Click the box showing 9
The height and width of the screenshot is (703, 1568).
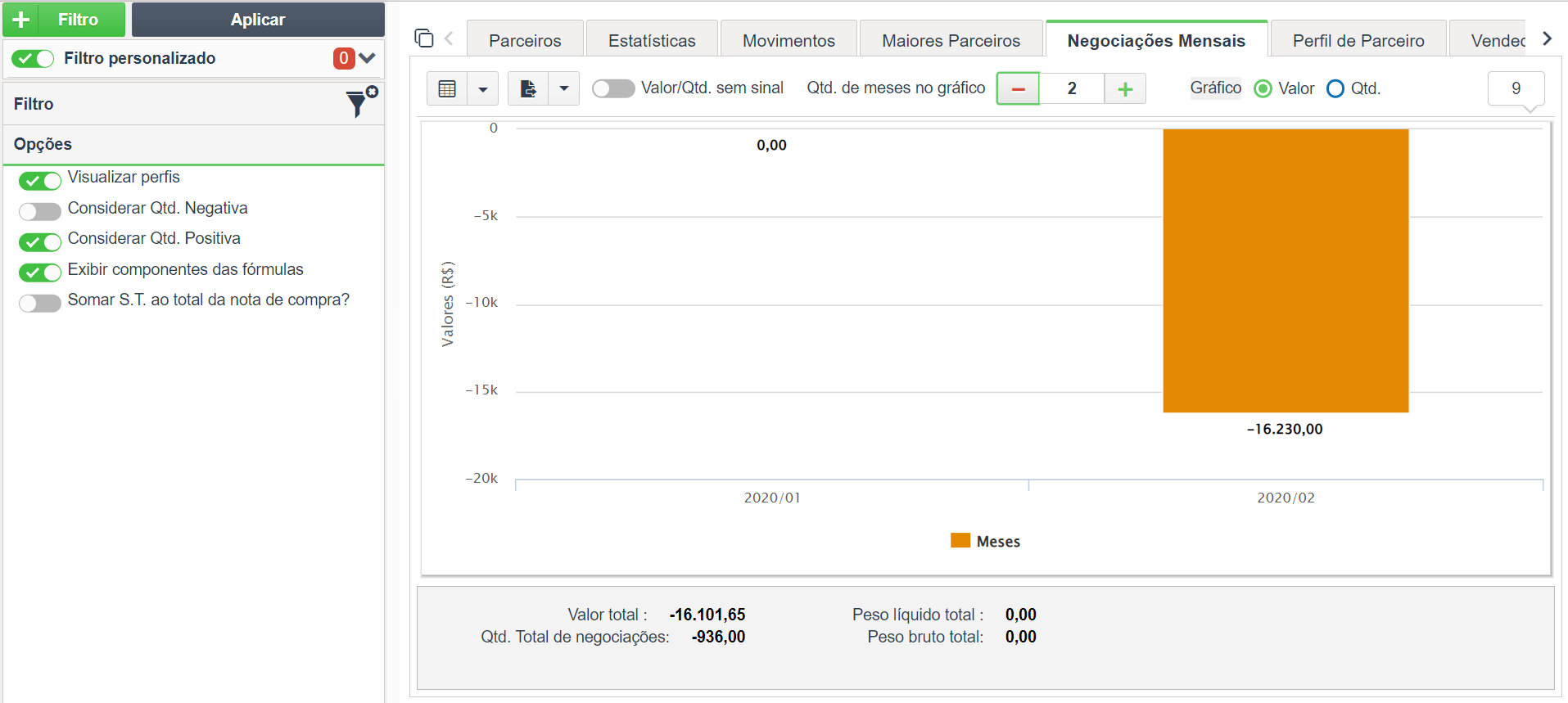coord(1516,88)
